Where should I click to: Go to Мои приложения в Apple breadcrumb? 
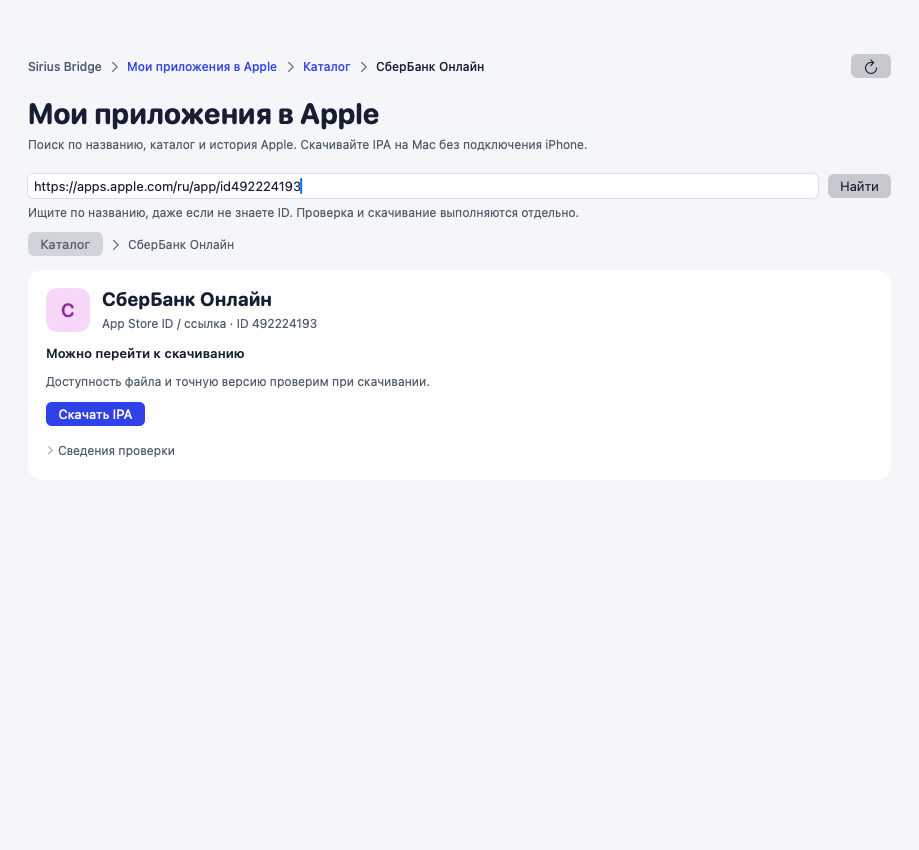202,67
